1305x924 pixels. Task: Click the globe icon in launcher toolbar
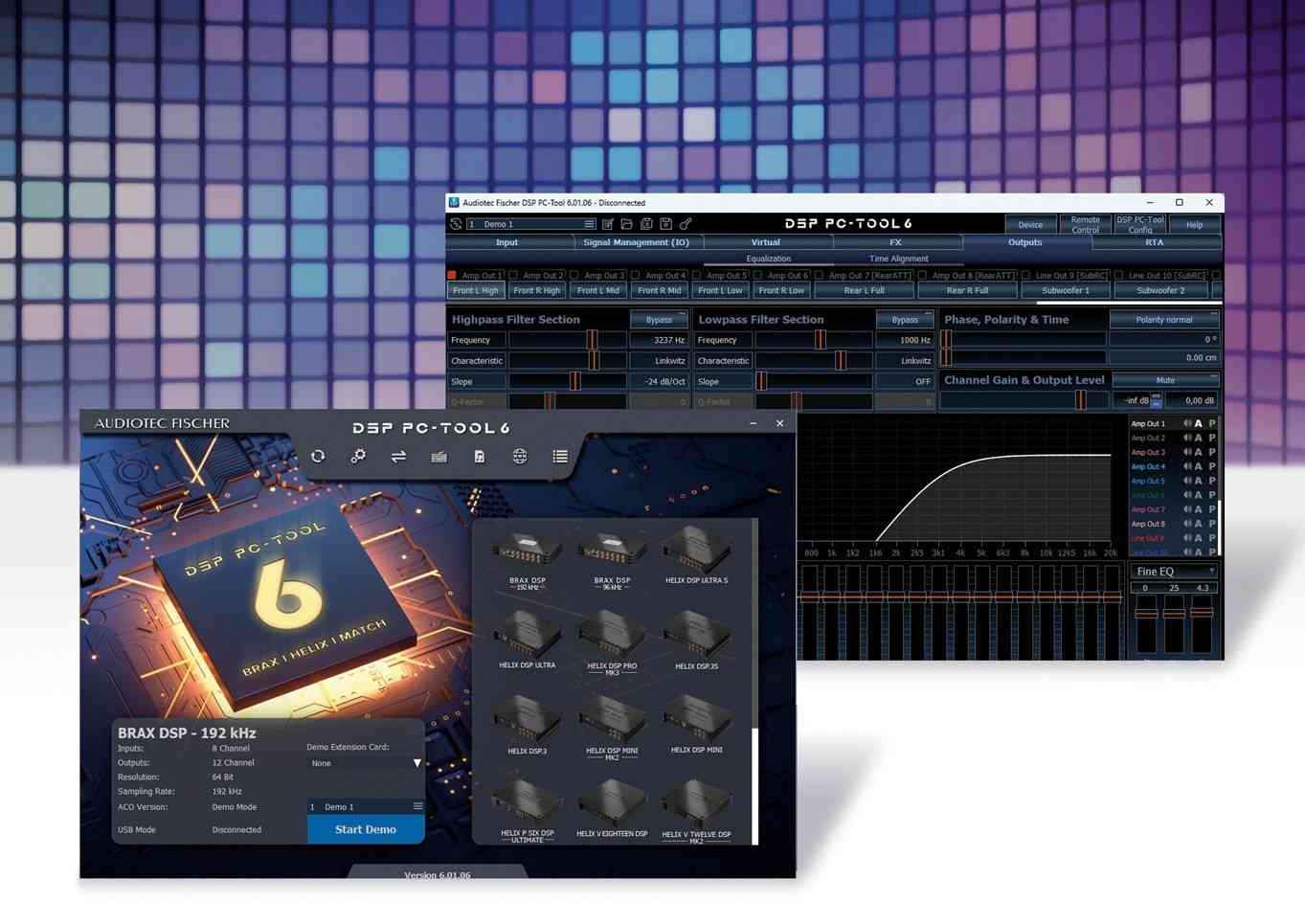[520, 457]
